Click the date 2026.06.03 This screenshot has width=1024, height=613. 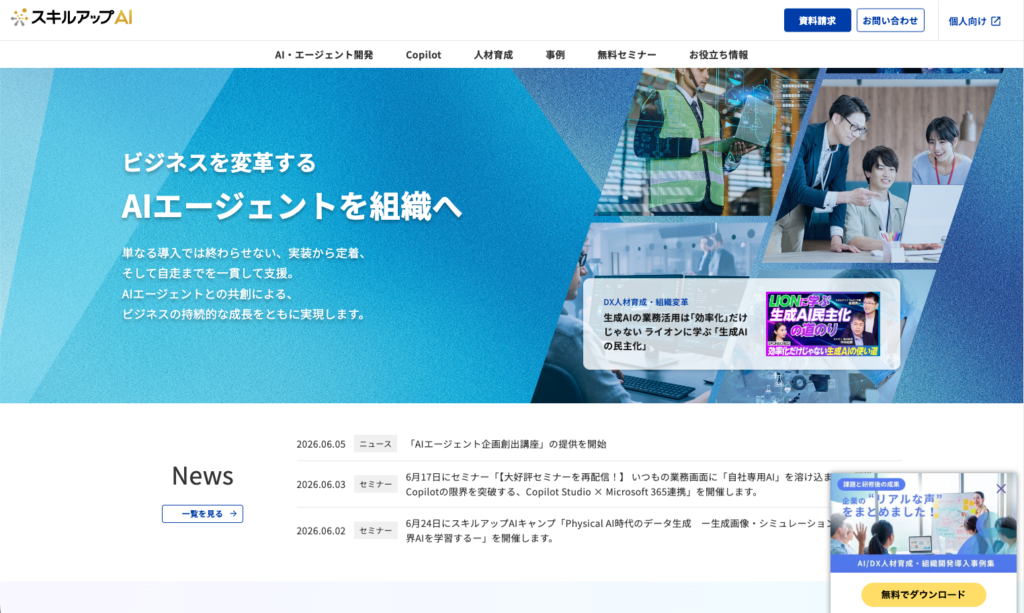pos(321,484)
